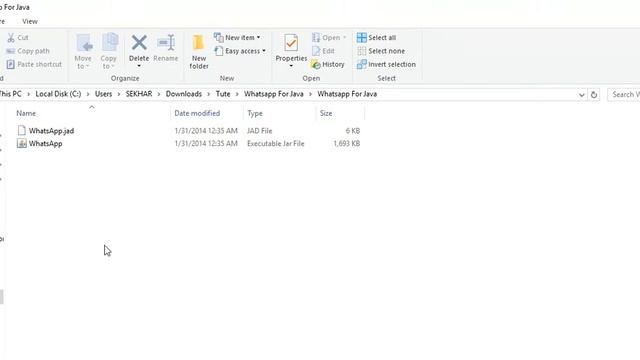Click the Cut scissors icon

(x=11, y=38)
